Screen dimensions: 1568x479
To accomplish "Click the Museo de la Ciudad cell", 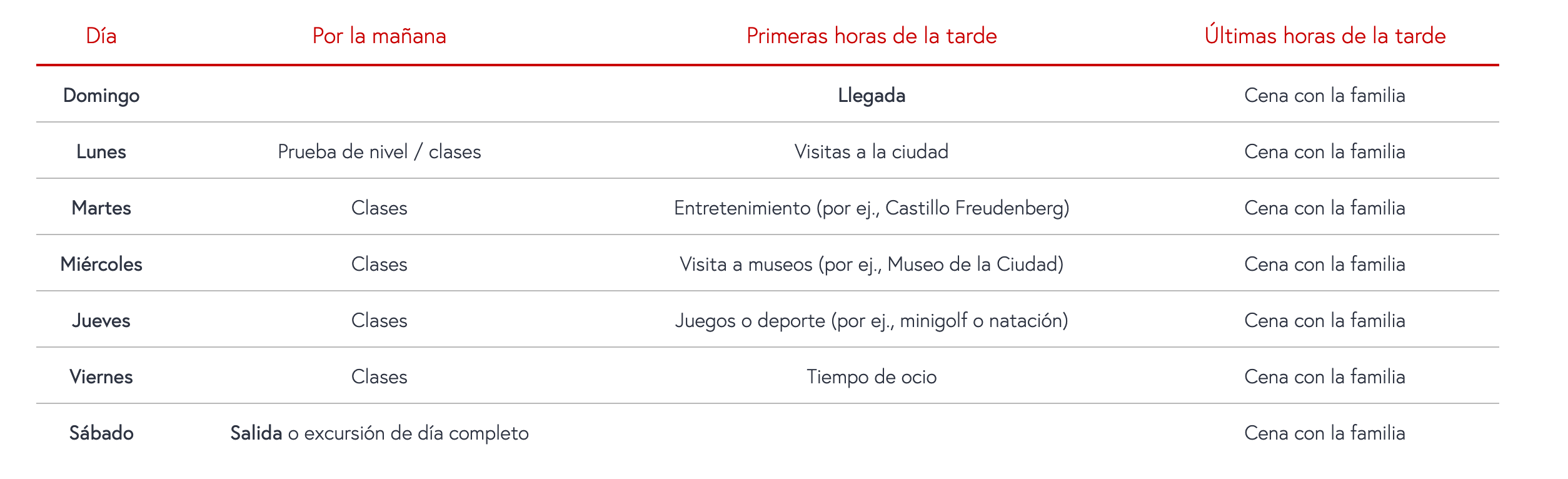I will [872, 265].
